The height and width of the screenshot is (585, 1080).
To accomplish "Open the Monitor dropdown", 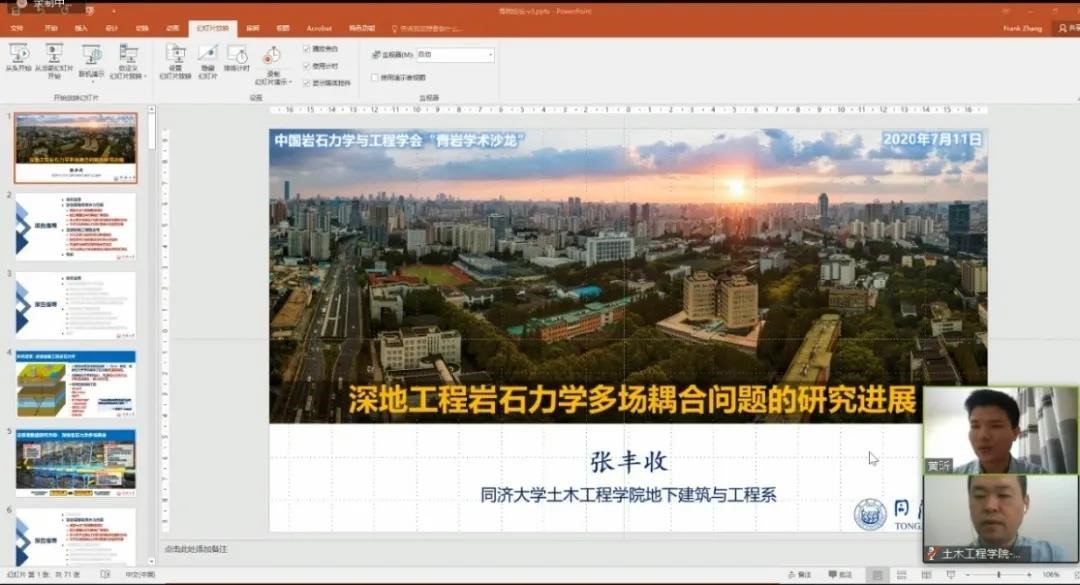I will coord(455,54).
